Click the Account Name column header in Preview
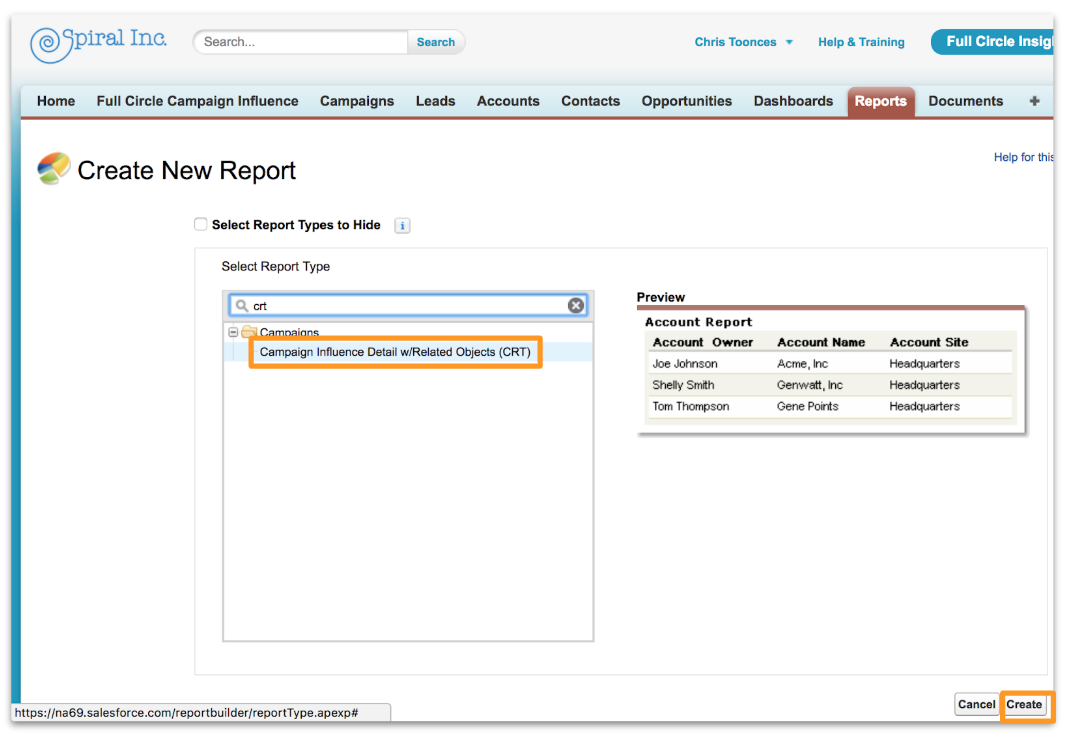 (821, 342)
